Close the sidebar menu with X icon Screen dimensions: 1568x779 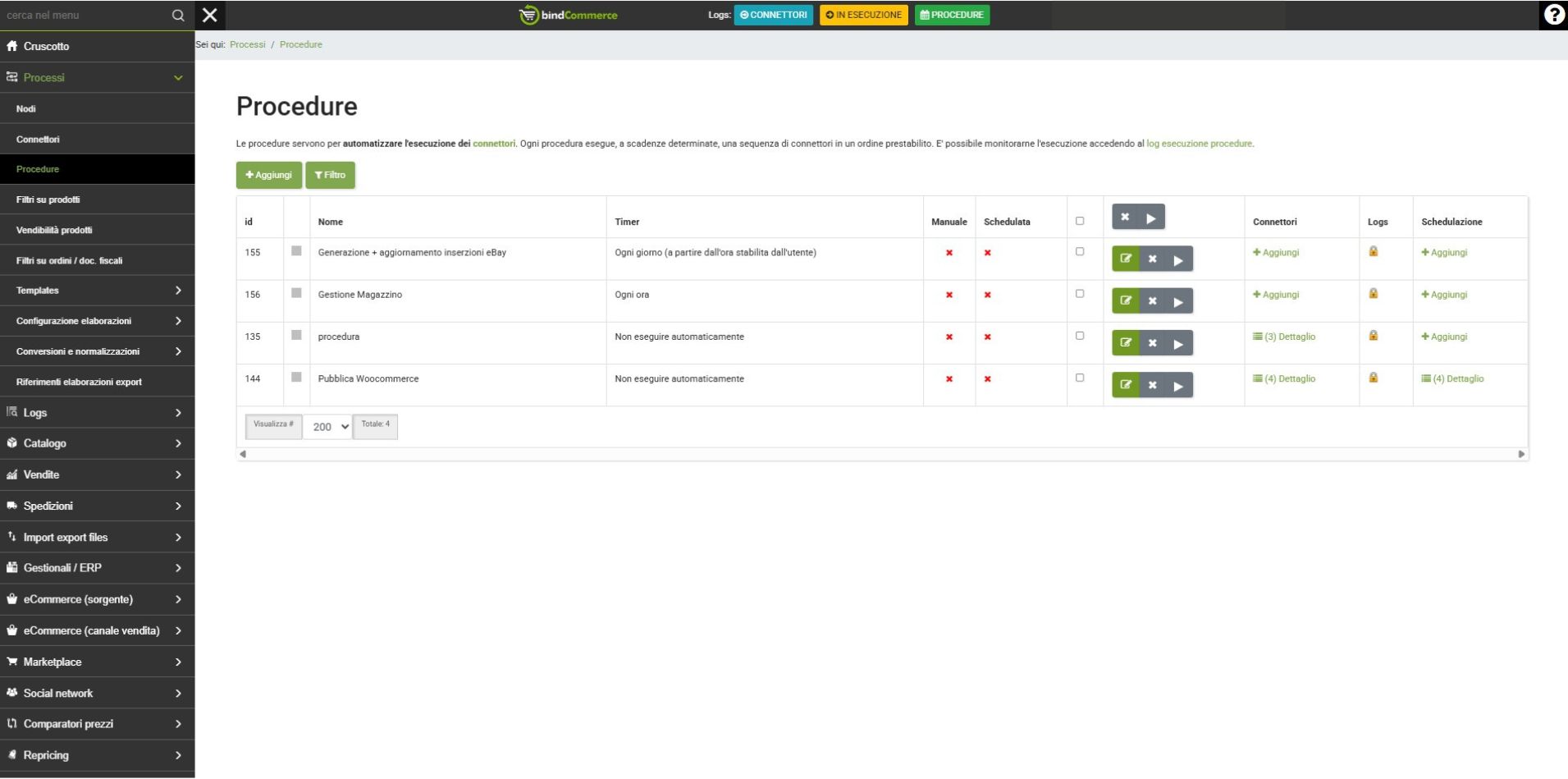(x=210, y=15)
